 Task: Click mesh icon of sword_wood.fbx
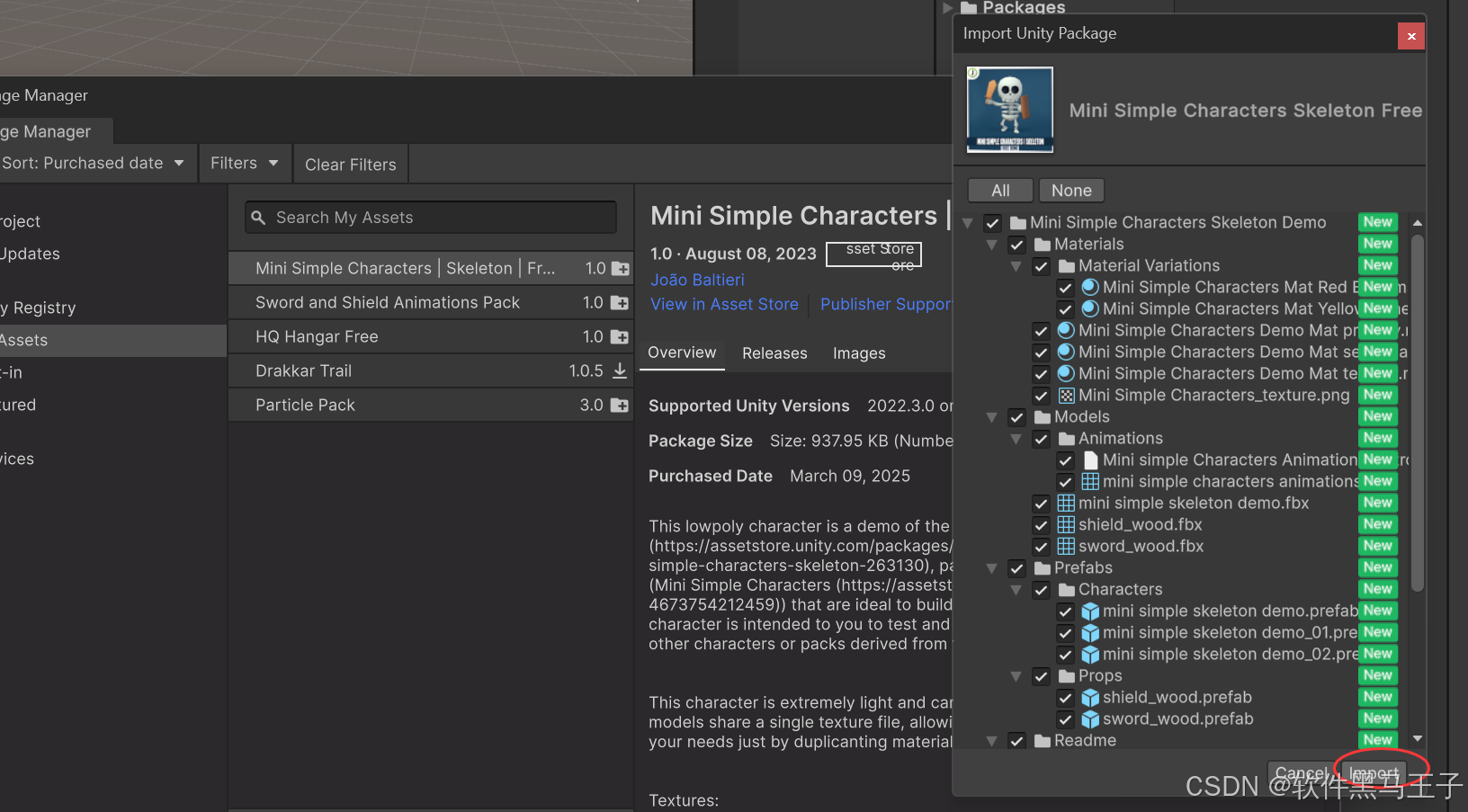click(x=1066, y=546)
